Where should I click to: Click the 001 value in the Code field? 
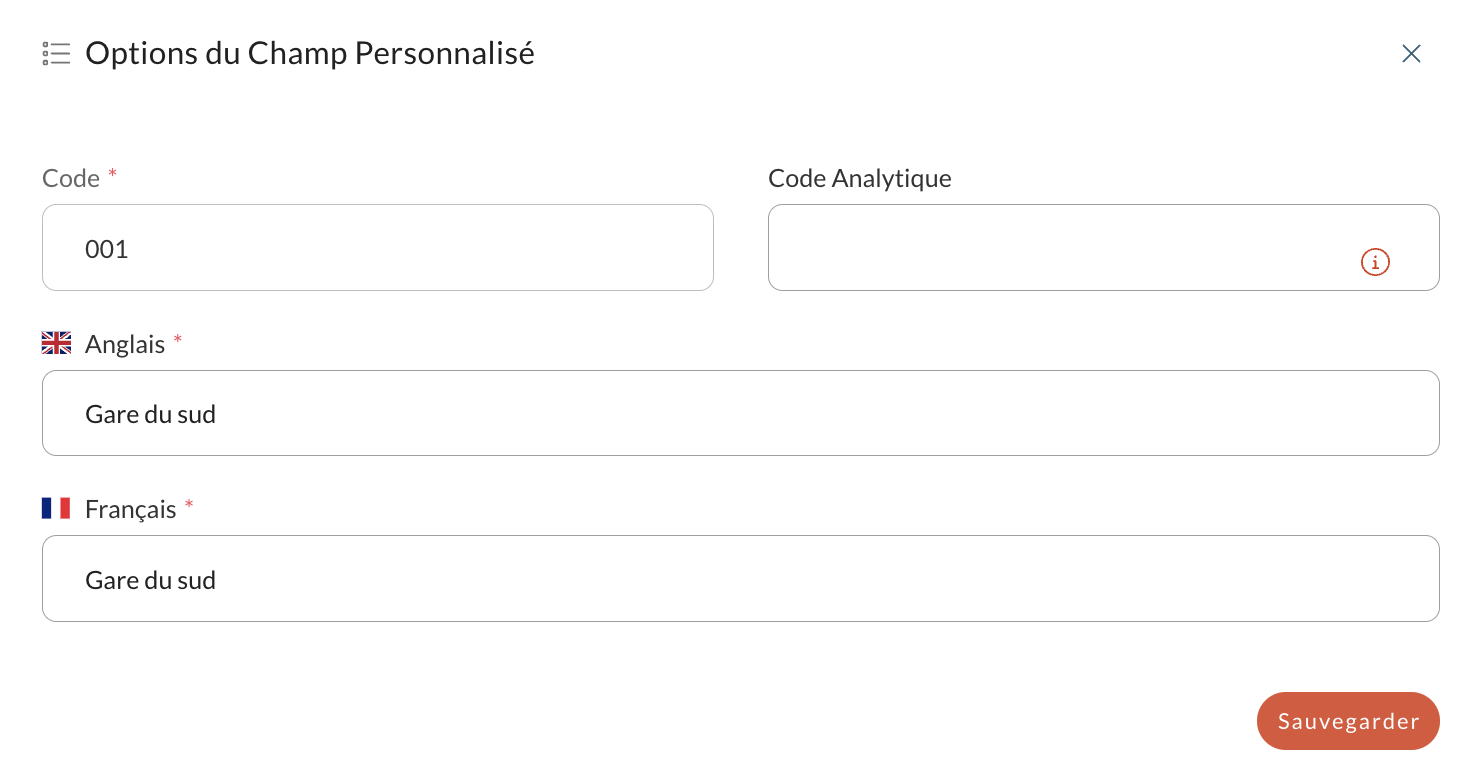coord(107,249)
